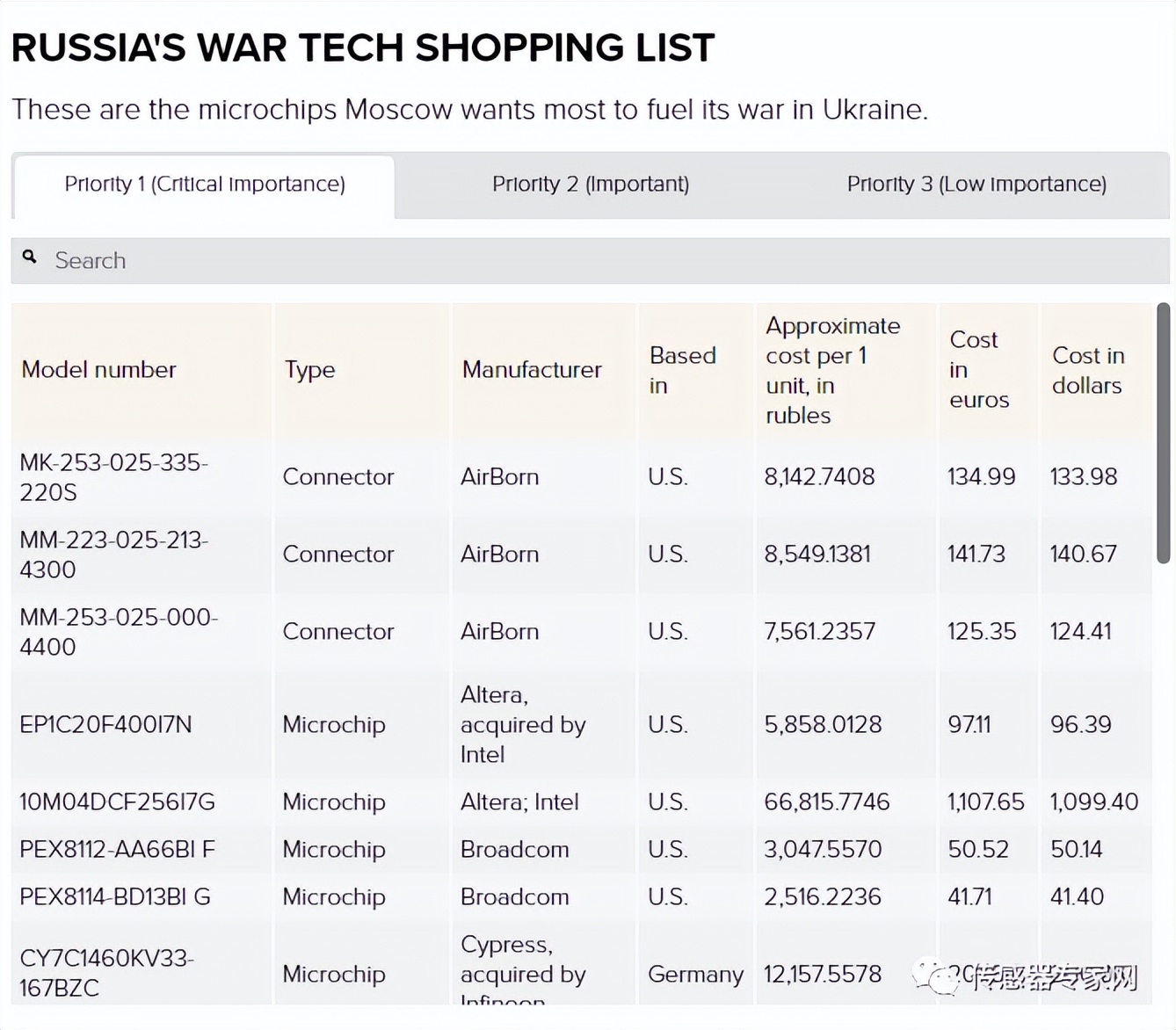The image size is (1176, 1030).
Task: Click the search magnifier icon
Action: click(x=30, y=257)
